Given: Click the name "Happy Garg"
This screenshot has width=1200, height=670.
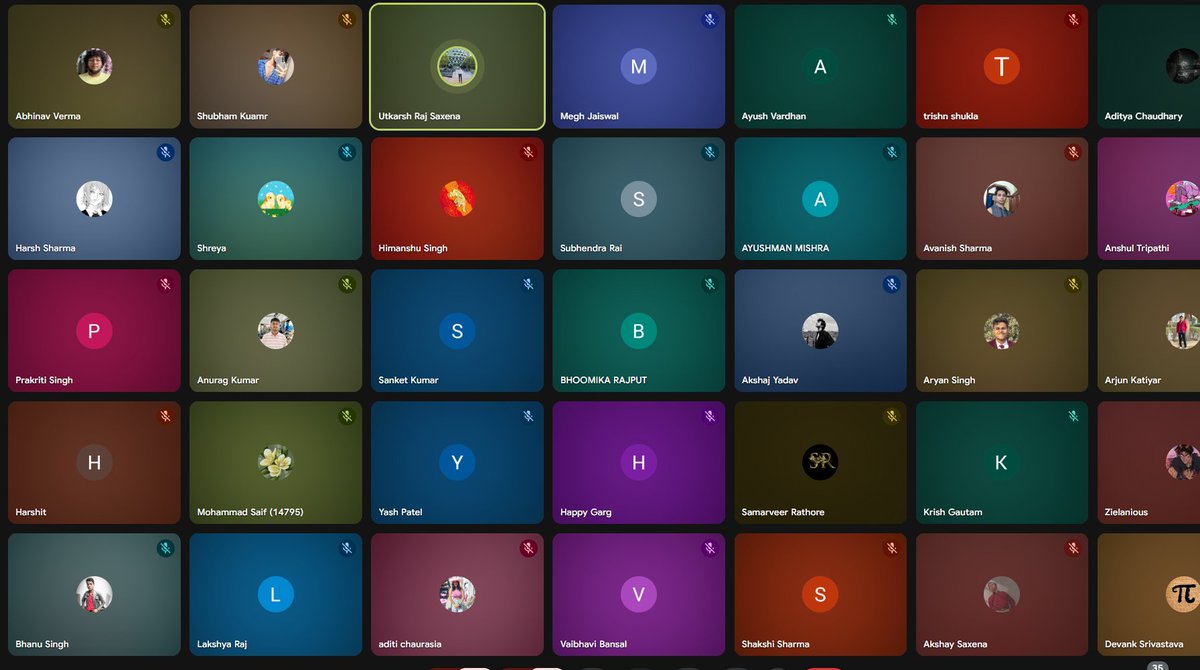Looking at the screenshot, I should 586,512.
